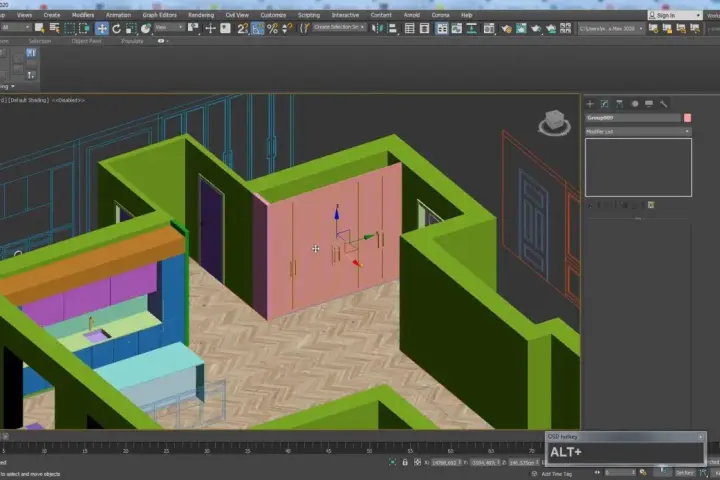Image resolution: width=720 pixels, height=480 pixels.
Task: Click the Sign In button
Action: (x=675, y=15)
